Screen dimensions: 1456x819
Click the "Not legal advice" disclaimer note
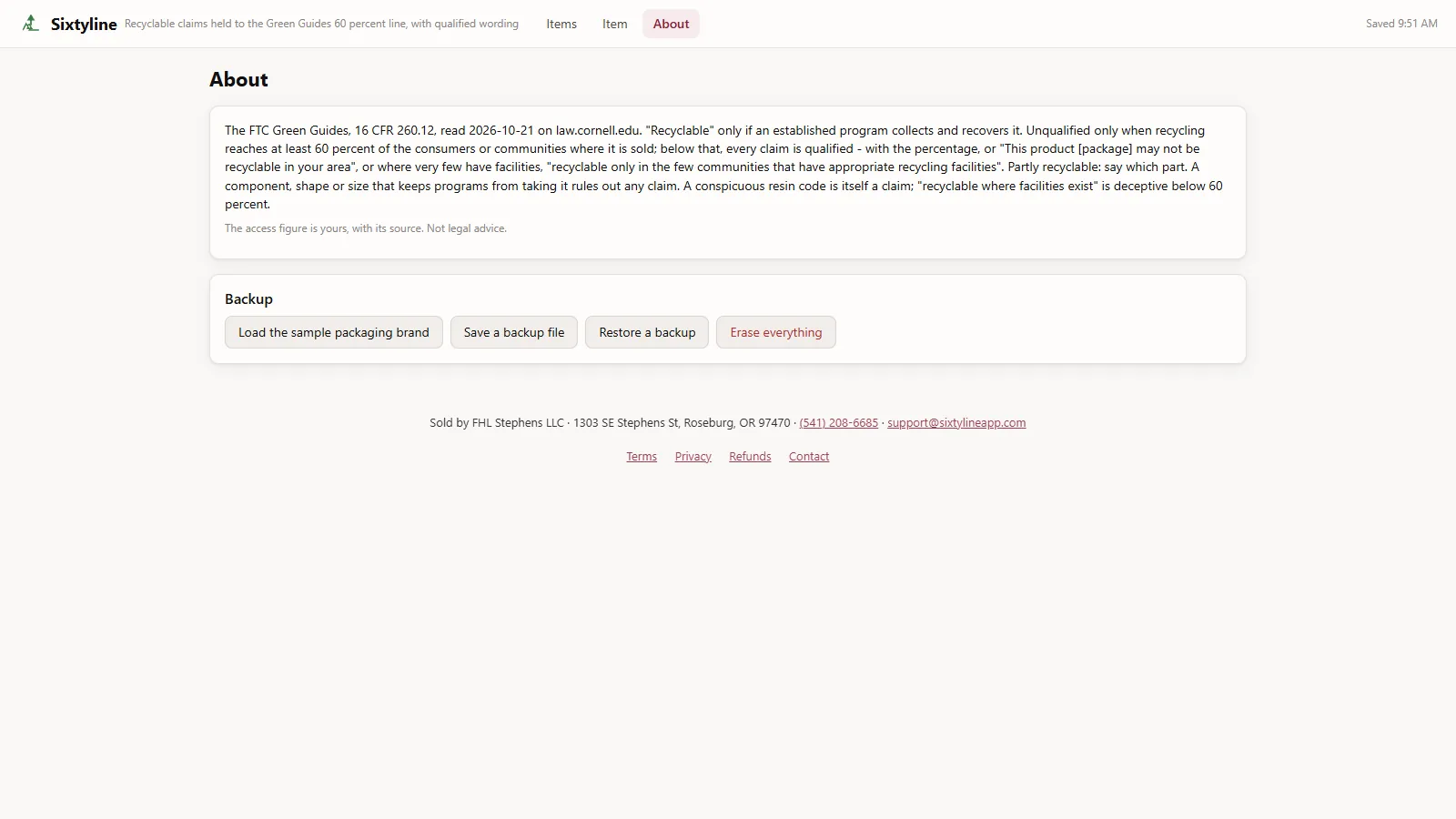pyautogui.click(x=366, y=228)
